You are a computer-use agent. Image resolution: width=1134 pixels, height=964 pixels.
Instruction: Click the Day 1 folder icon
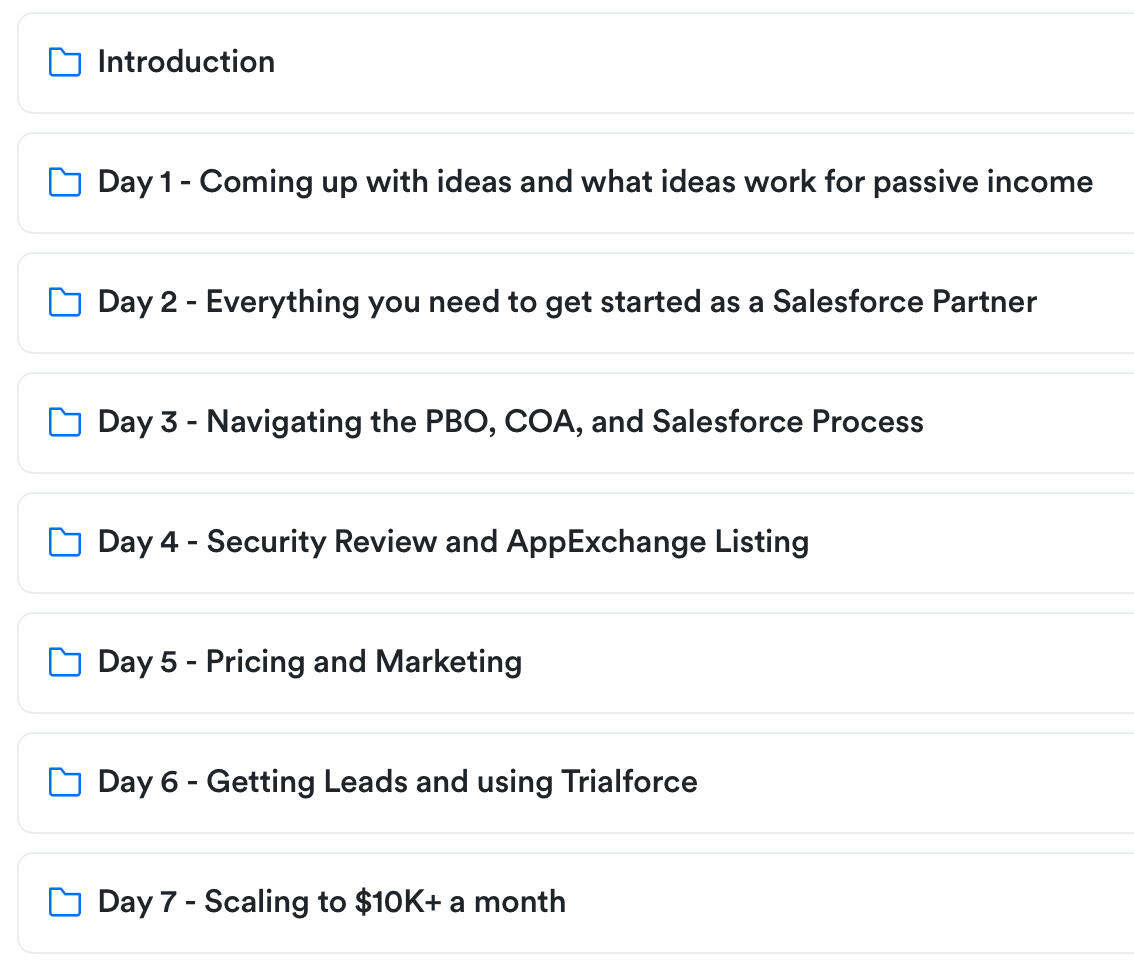(65, 183)
